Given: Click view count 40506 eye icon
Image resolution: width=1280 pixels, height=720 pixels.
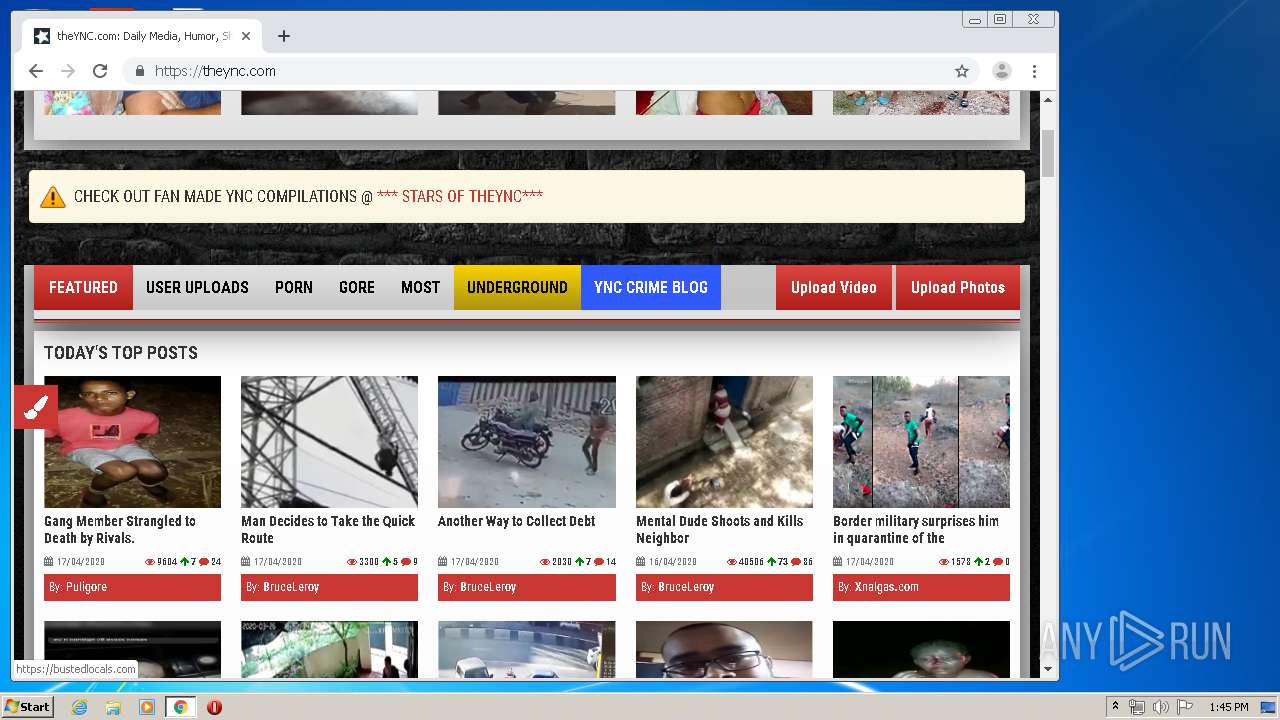Looking at the screenshot, I should [732, 562].
